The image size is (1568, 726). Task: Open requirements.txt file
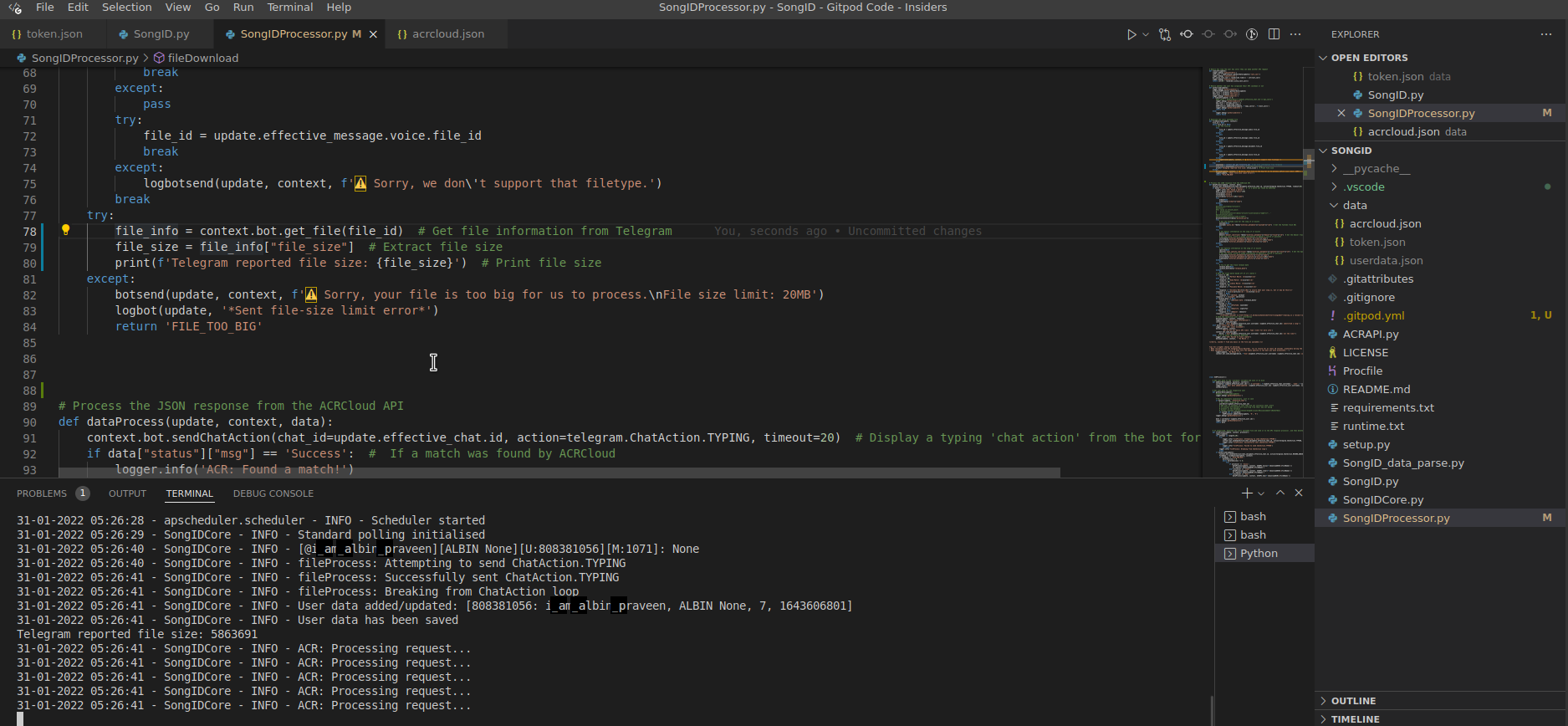[1388, 408]
